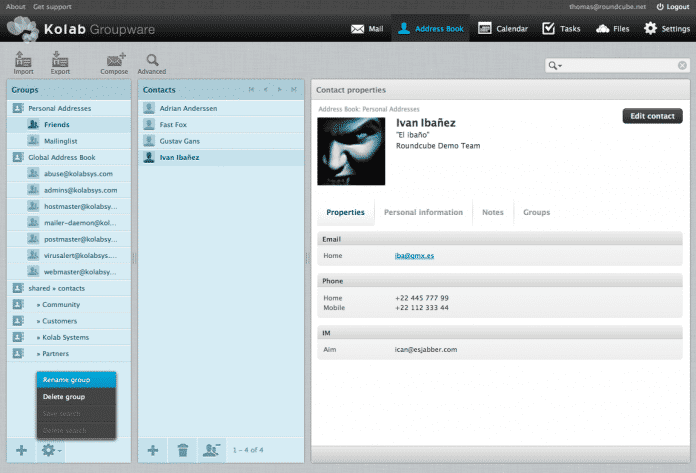This screenshot has width=696, height=473.
Task: Click in the contact search field
Action: (x=625, y=65)
